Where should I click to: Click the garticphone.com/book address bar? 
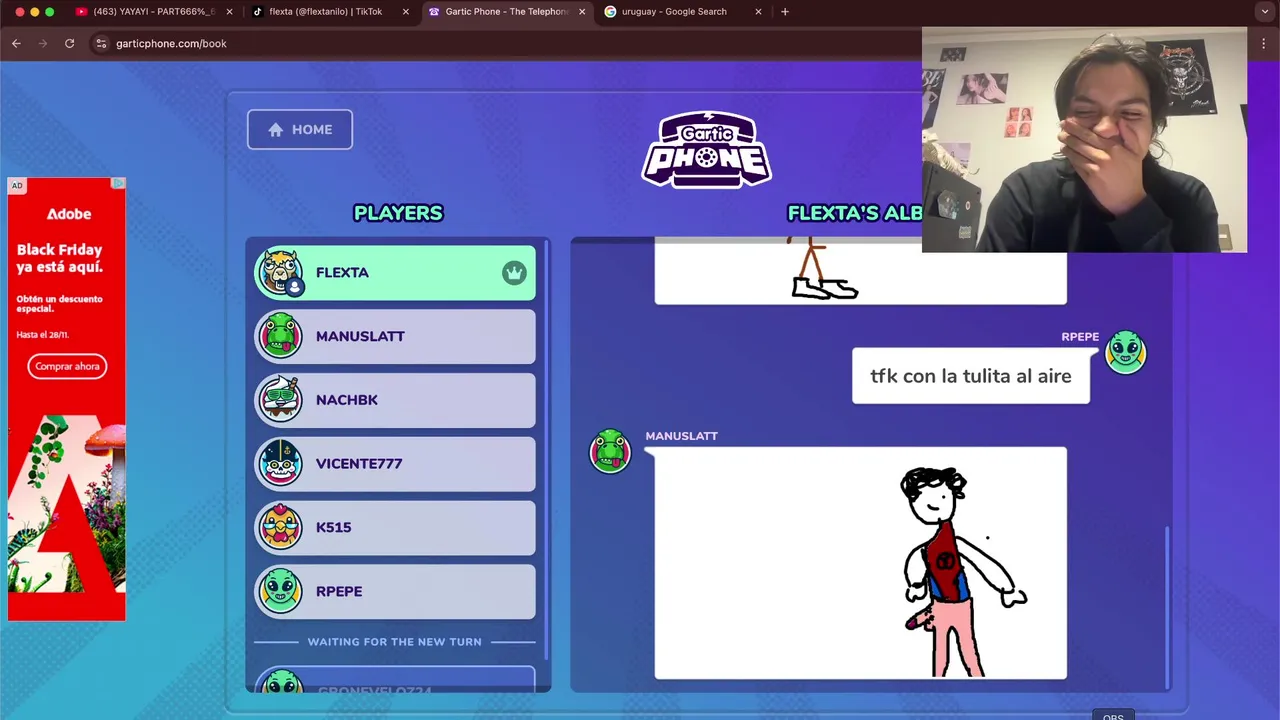click(500, 44)
